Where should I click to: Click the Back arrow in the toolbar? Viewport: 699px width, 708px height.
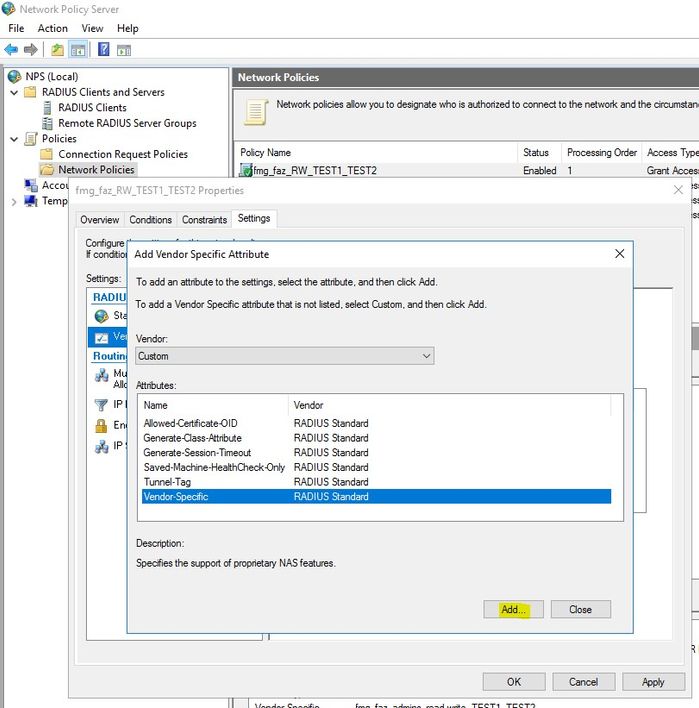[11, 49]
